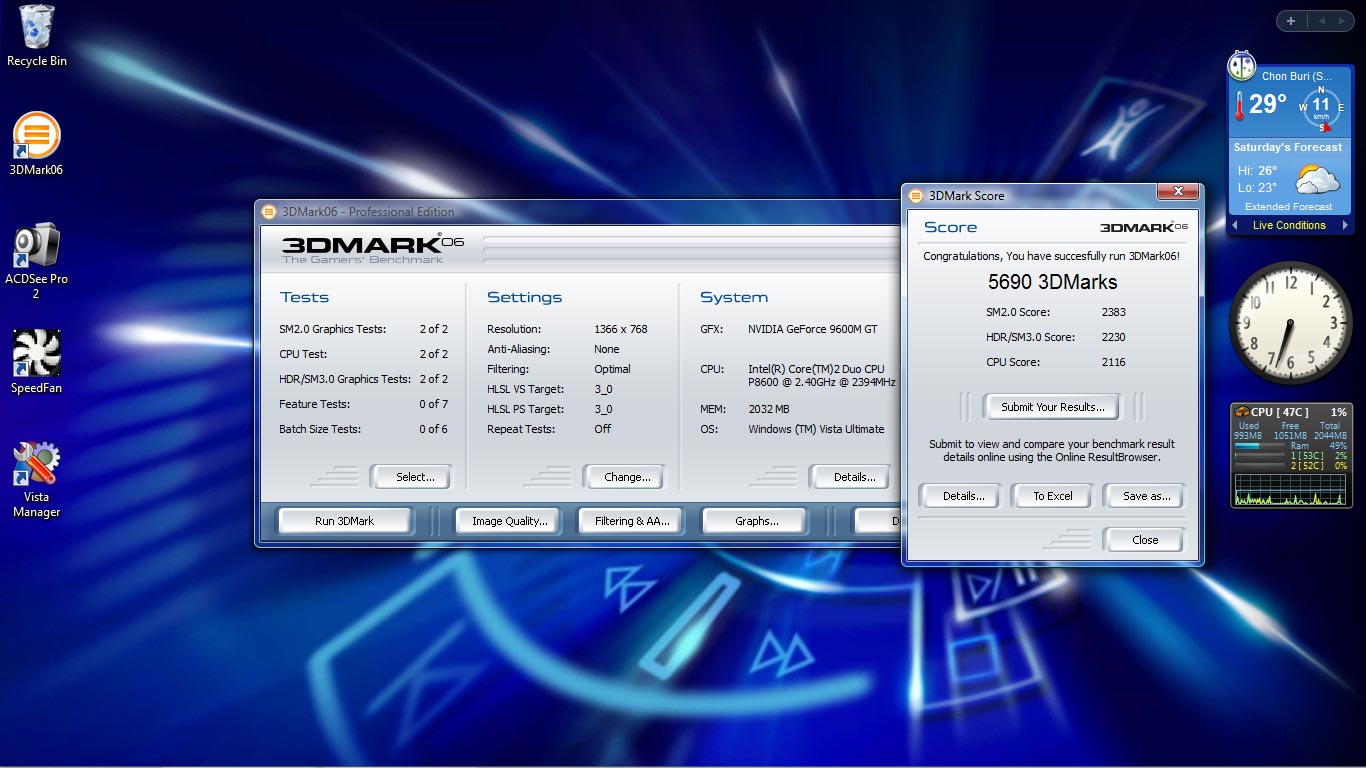
Task: Click the analog clock gadget
Action: (x=1290, y=320)
